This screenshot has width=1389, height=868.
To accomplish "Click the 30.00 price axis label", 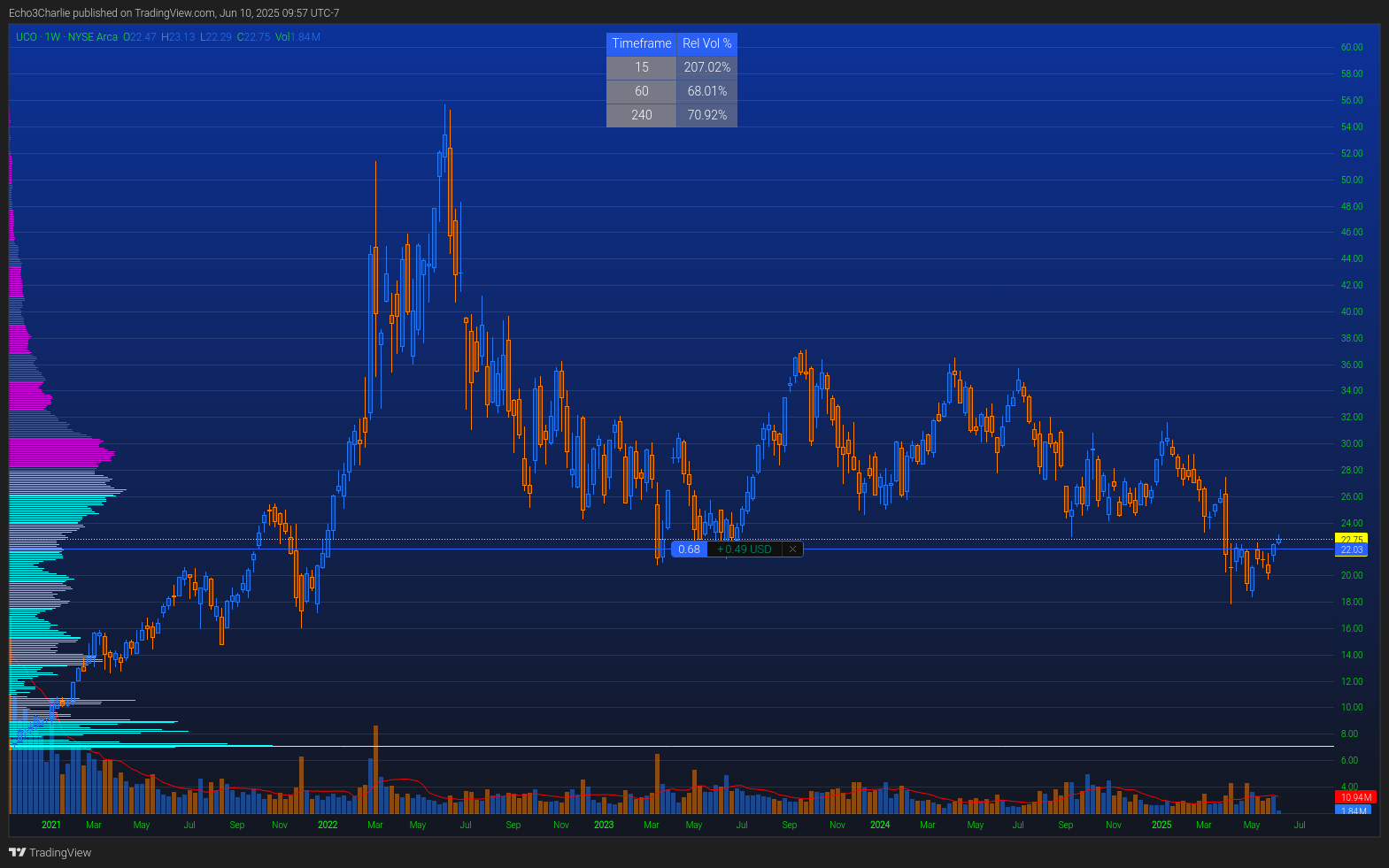I will click(1352, 443).
